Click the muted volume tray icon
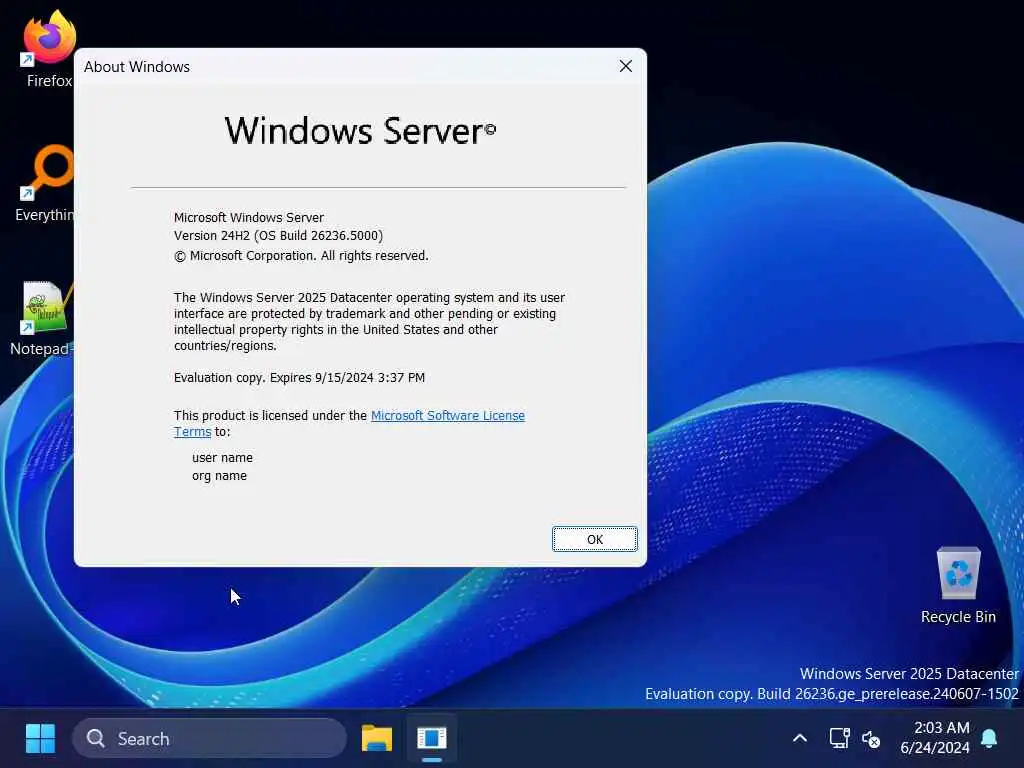 871,739
